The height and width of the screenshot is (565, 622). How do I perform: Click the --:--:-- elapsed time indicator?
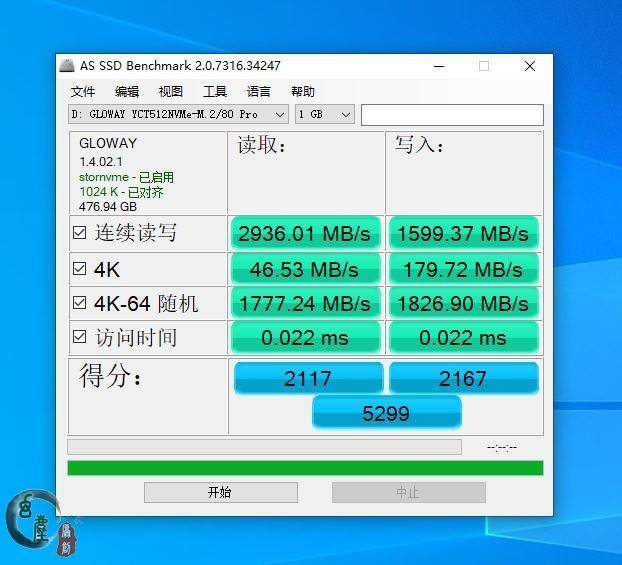pos(502,448)
